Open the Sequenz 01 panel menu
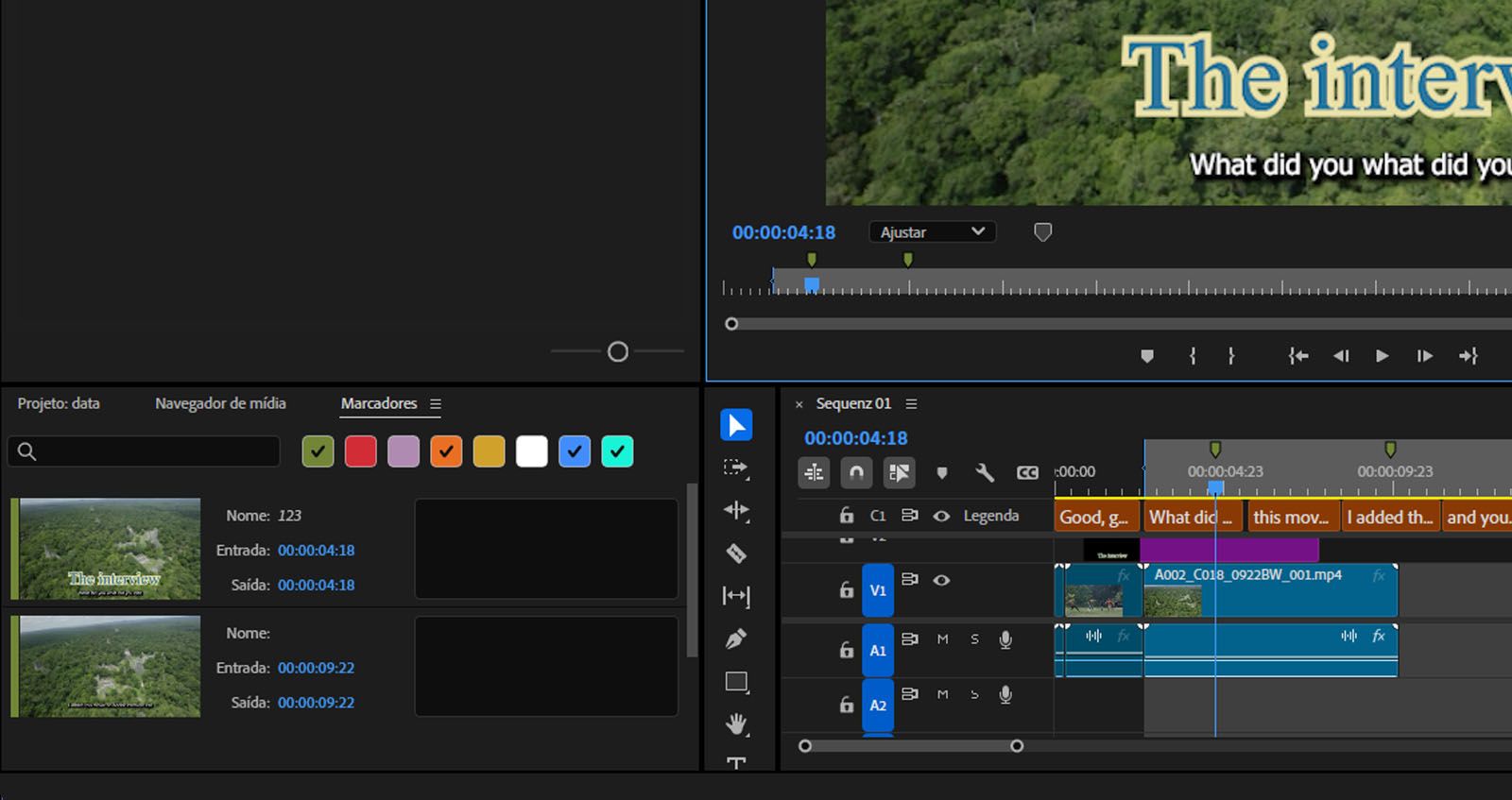1512x800 pixels. point(911,404)
